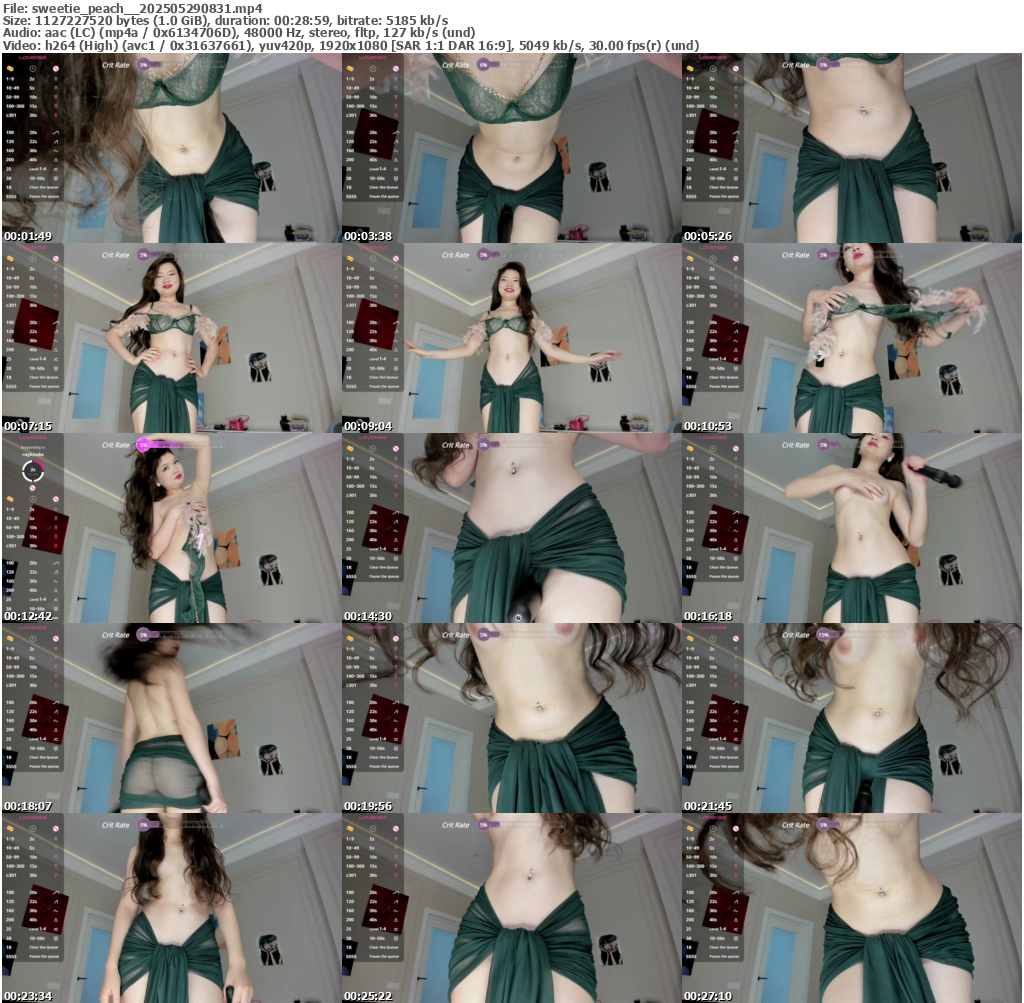Viewport: 1024px width, 1003px height.
Task: Click the 00:09:04 frame thumbnail
Action: point(510,338)
